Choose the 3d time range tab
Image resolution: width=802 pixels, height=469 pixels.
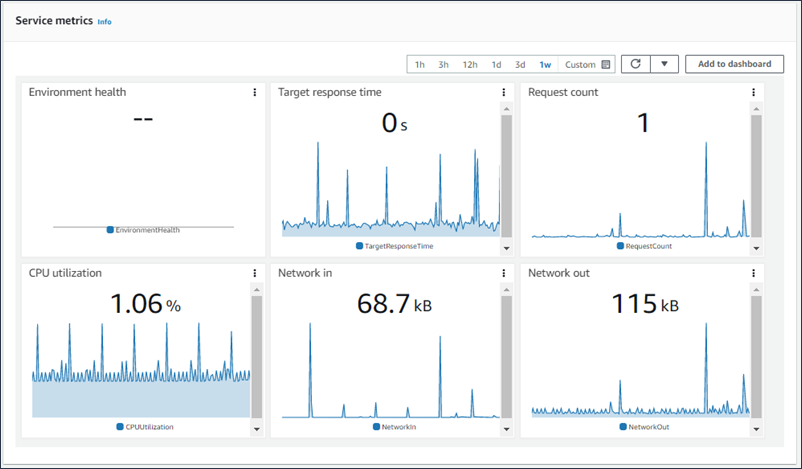click(520, 65)
